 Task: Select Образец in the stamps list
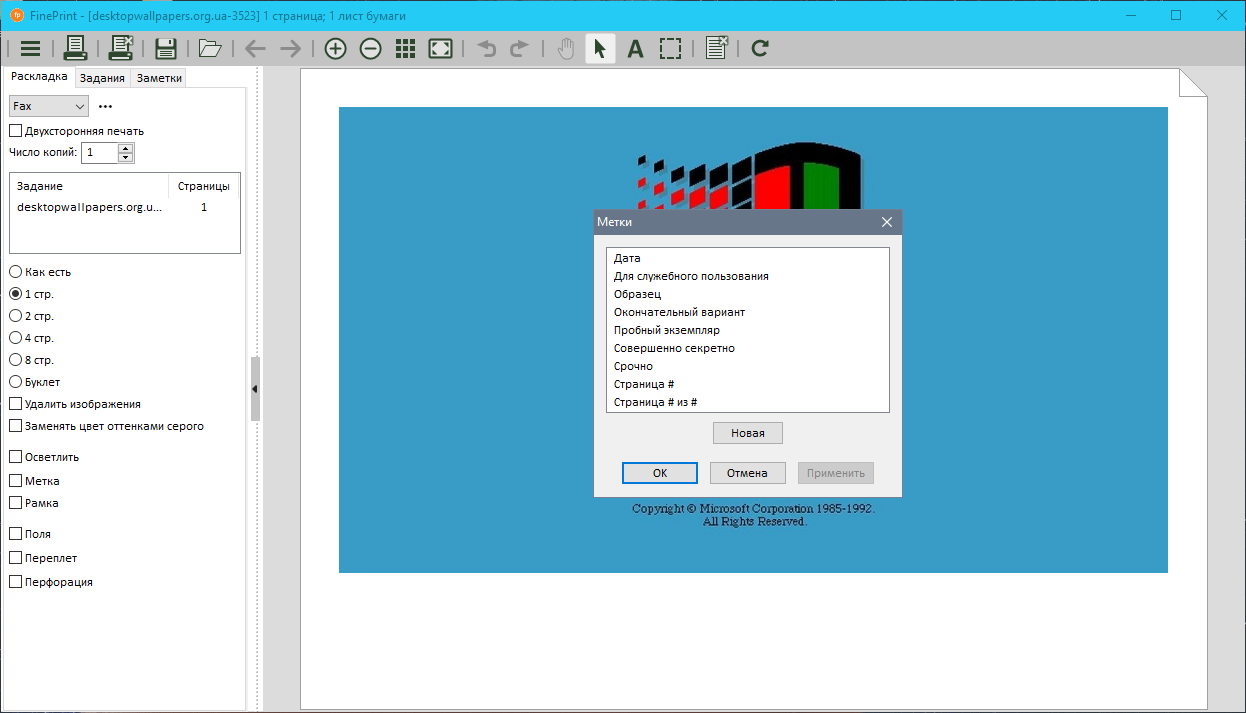[748, 294]
